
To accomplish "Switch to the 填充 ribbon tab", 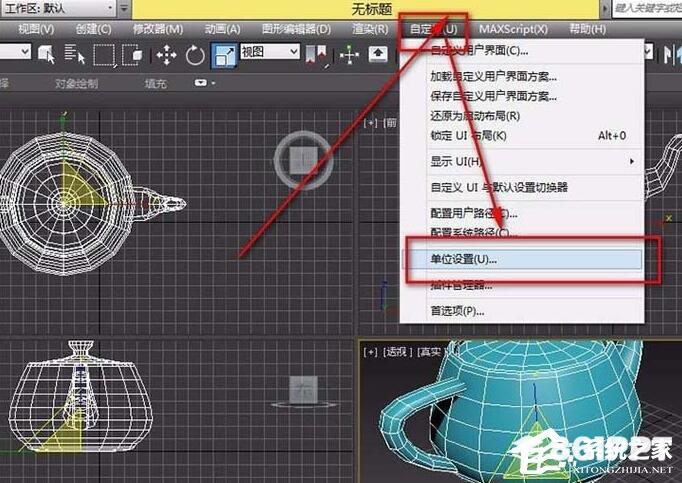I will 155,83.
